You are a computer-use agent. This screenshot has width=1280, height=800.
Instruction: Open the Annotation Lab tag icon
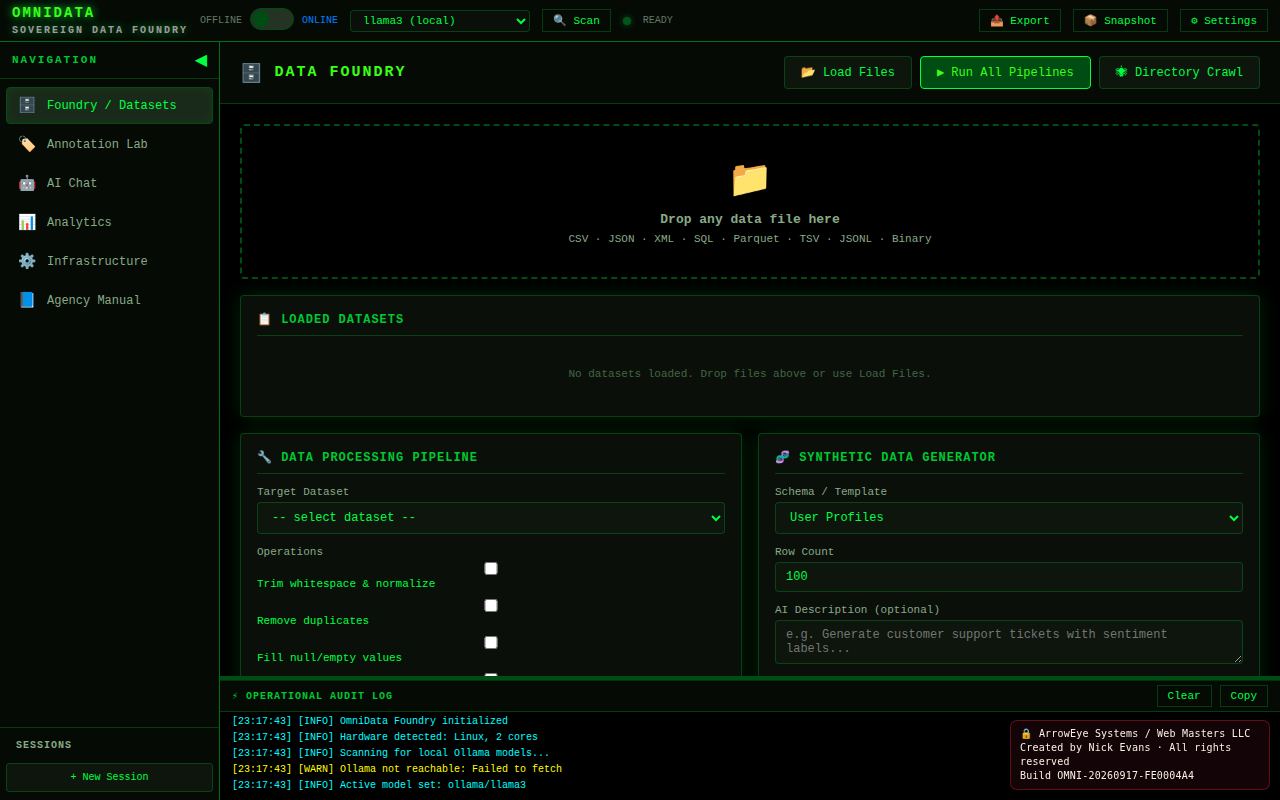tap(27, 144)
